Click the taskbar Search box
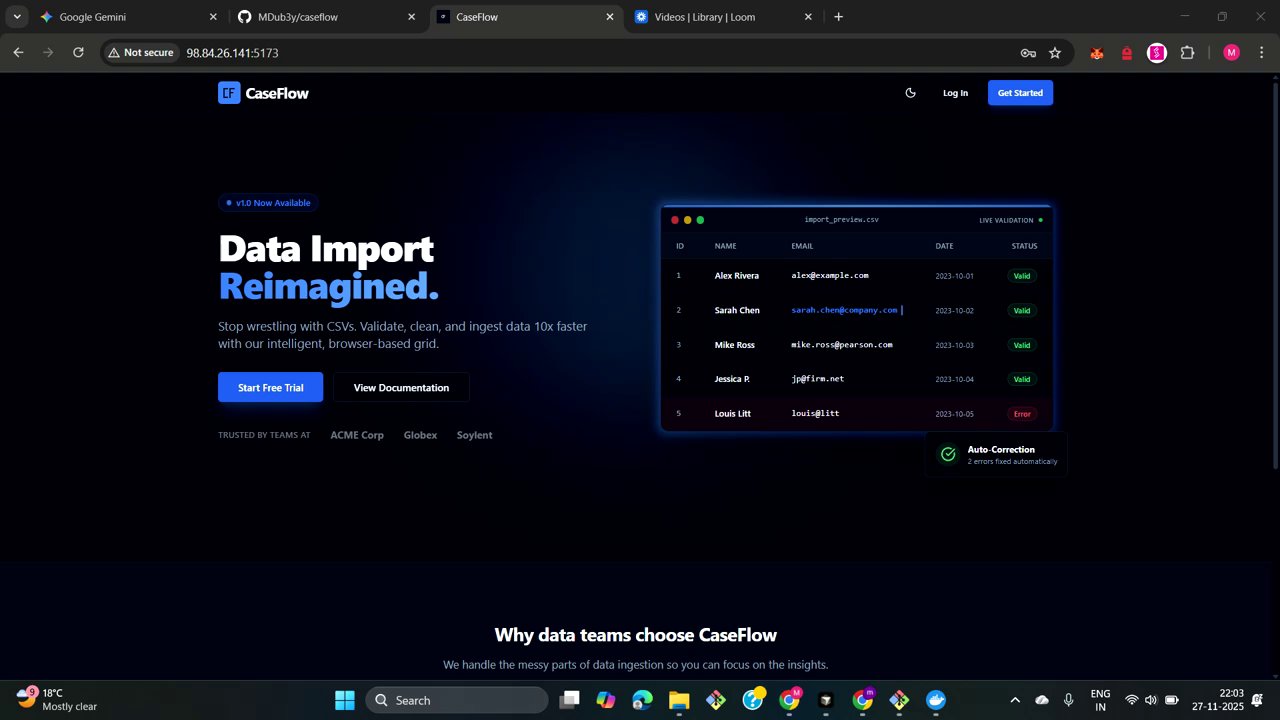Viewport: 1280px width, 720px height. (x=457, y=700)
